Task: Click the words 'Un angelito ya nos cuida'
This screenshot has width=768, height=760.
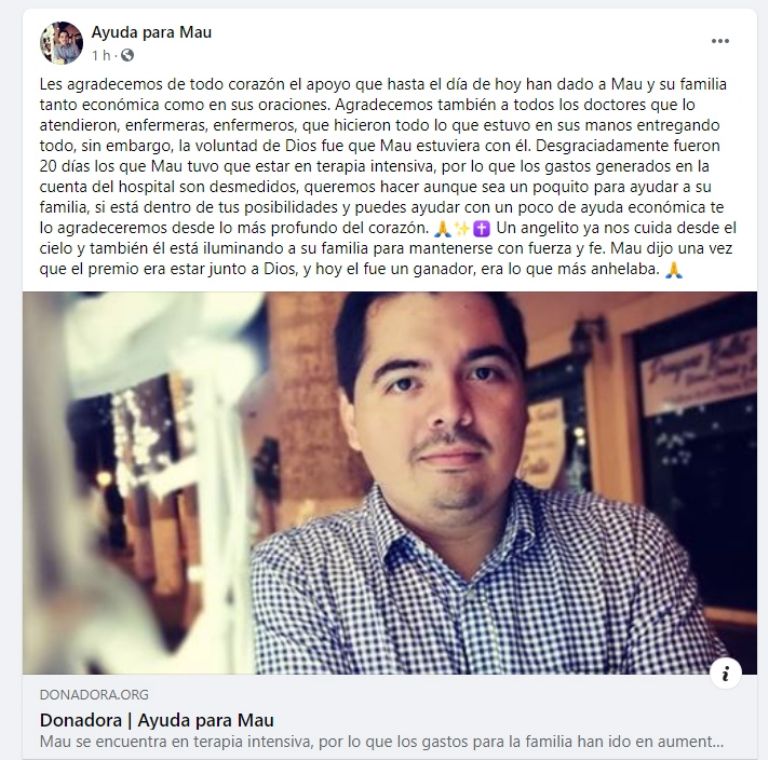Action: click(x=581, y=228)
